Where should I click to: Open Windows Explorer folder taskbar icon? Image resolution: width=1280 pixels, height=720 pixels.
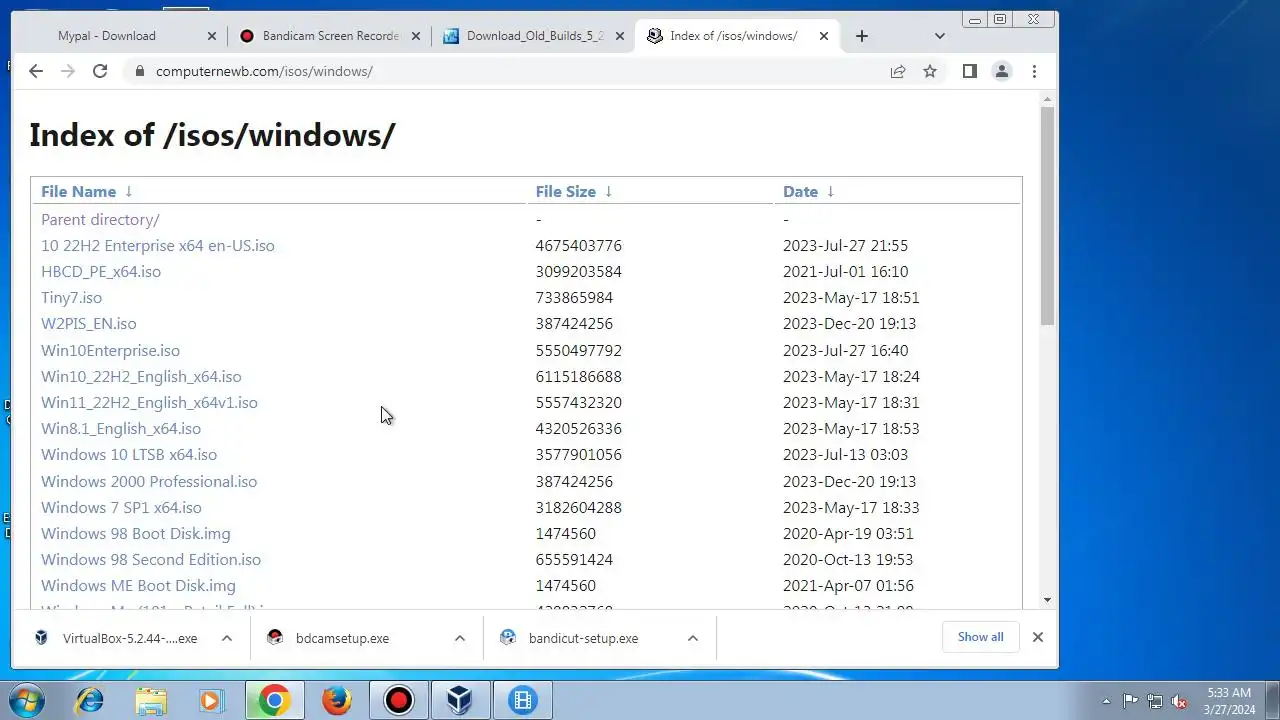[x=151, y=701]
